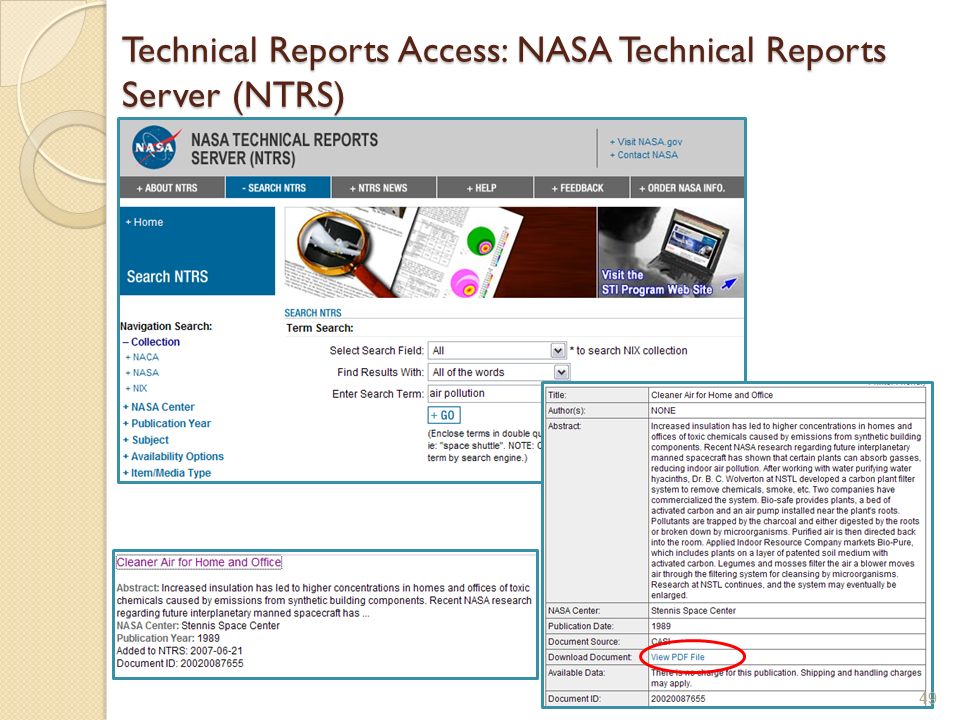The width and height of the screenshot is (960, 720).
Task: Expand the Availability Options group
Action: pyautogui.click(x=173, y=457)
